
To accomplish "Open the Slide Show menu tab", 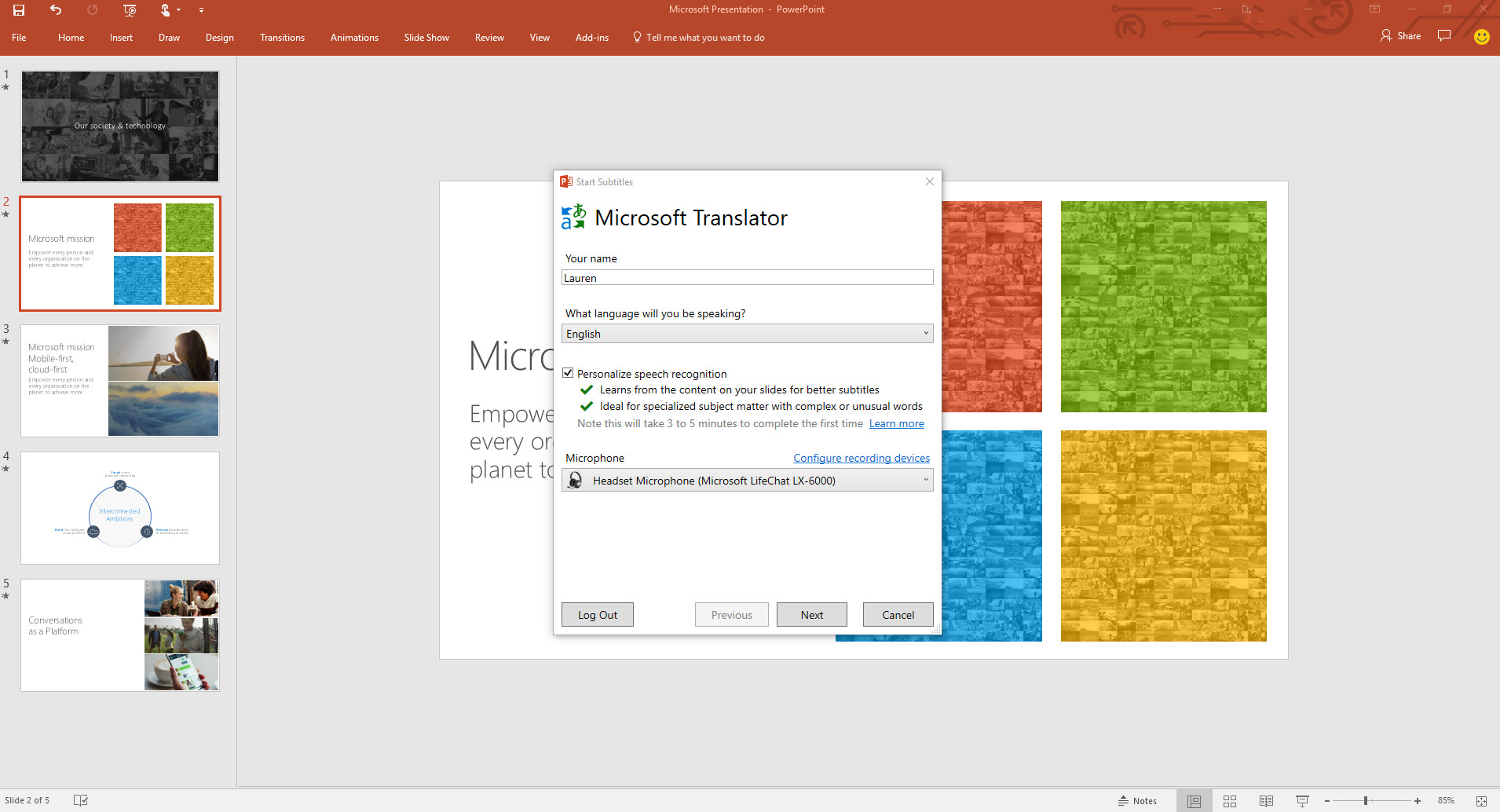I will tap(426, 37).
